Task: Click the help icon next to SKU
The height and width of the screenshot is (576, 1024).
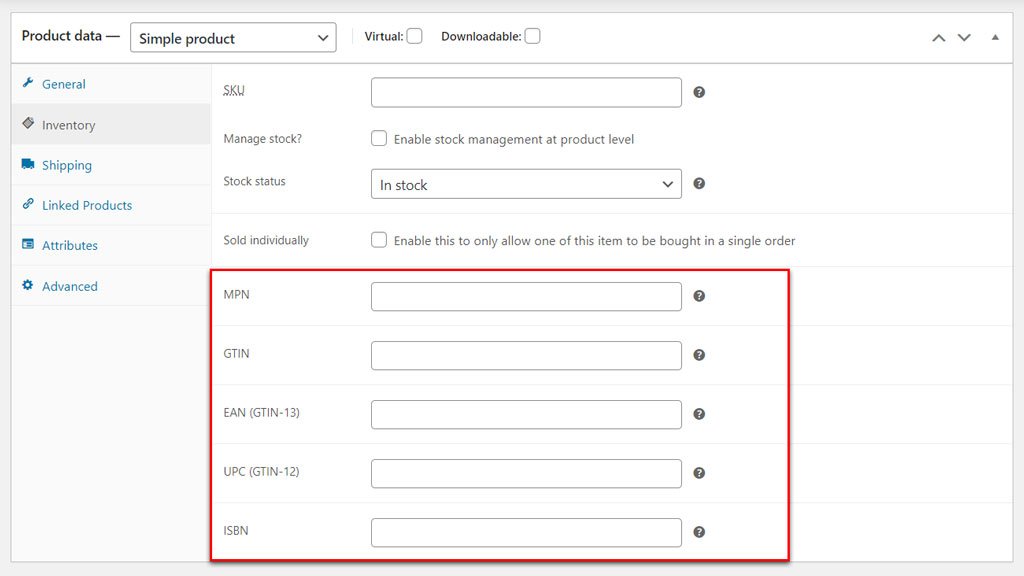Action: tap(699, 92)
